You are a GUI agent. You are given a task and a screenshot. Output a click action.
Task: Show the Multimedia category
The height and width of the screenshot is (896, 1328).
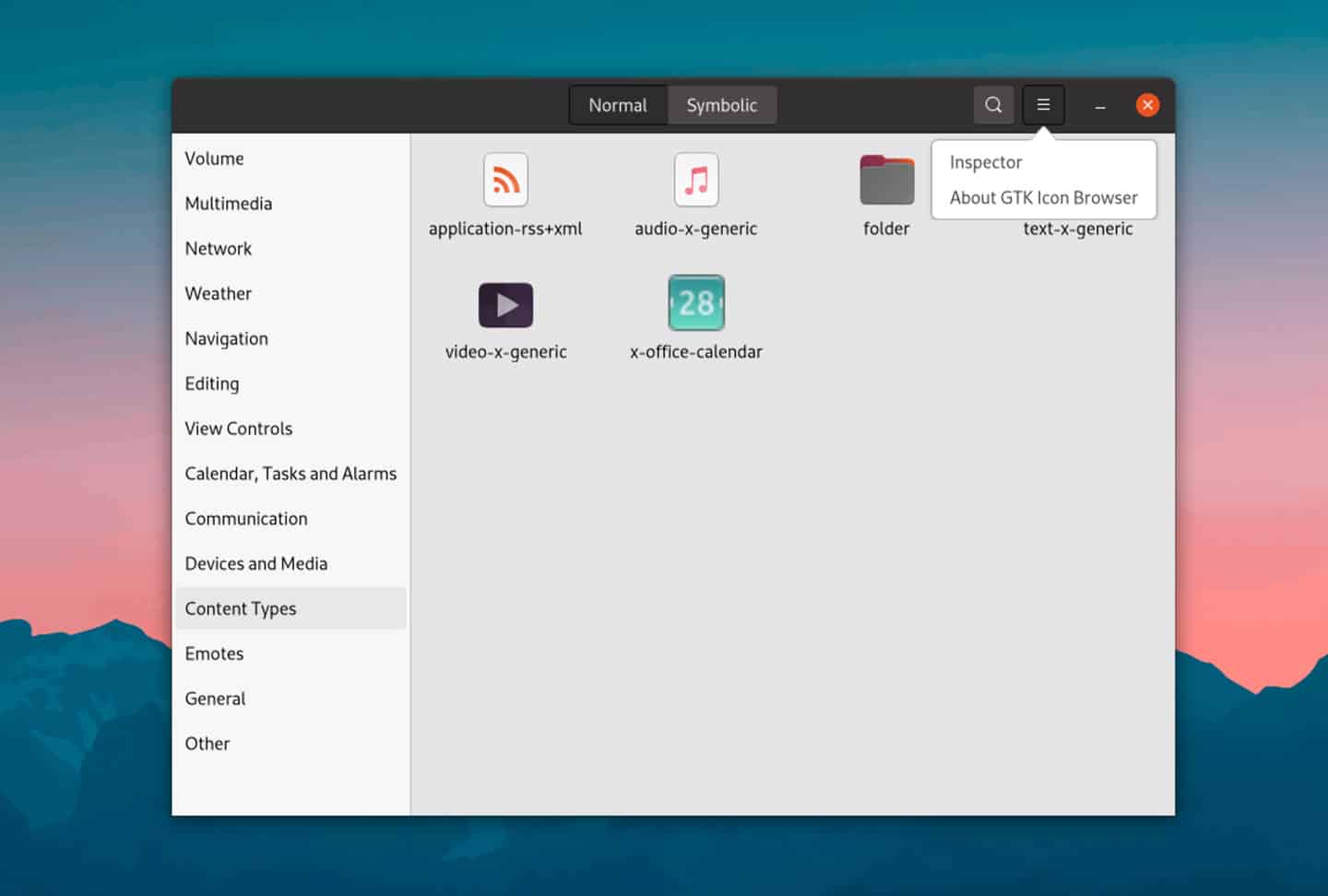pyautogui.click(x=290, y=204)
